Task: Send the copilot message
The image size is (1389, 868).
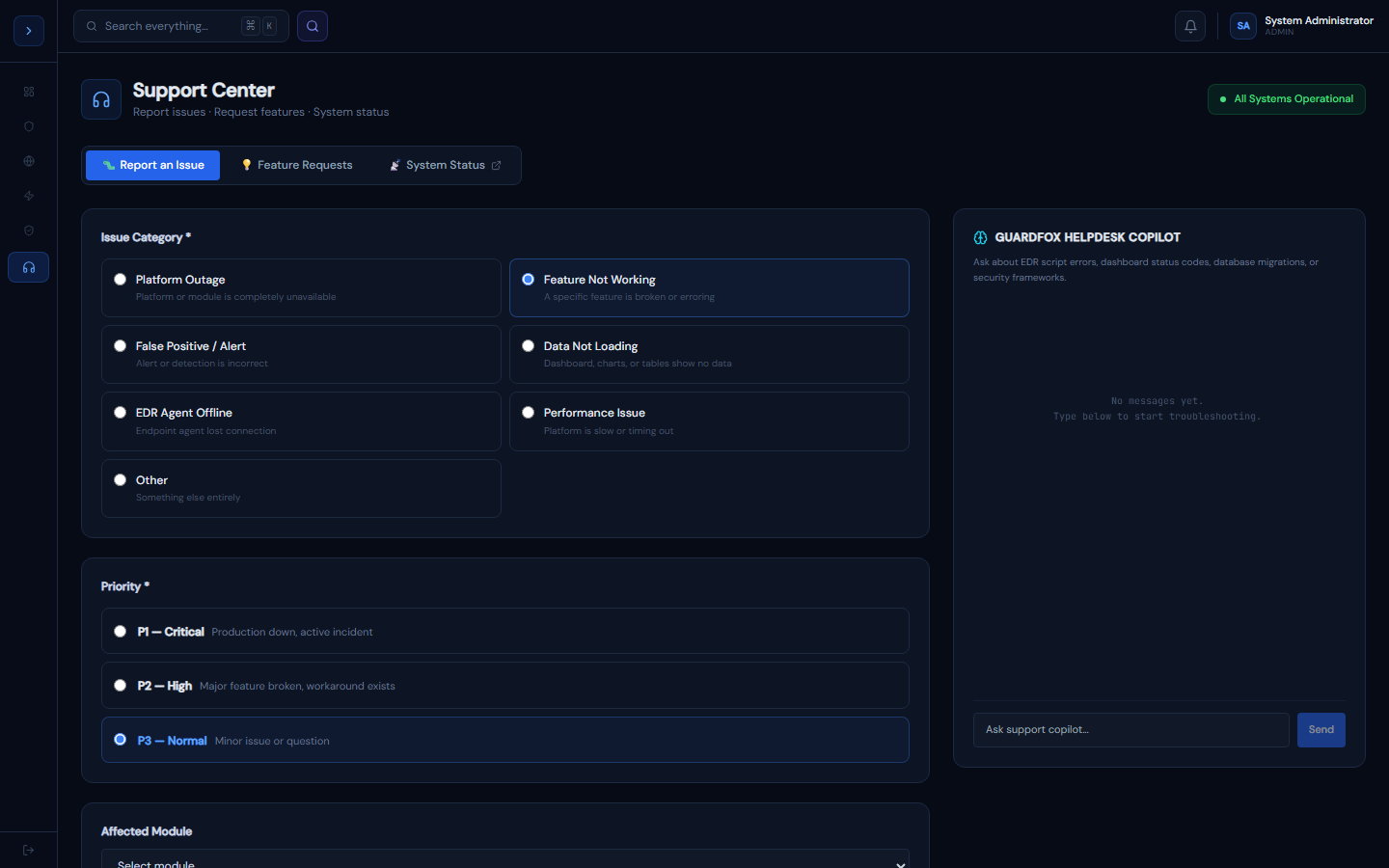Action: coord(1321,730)
